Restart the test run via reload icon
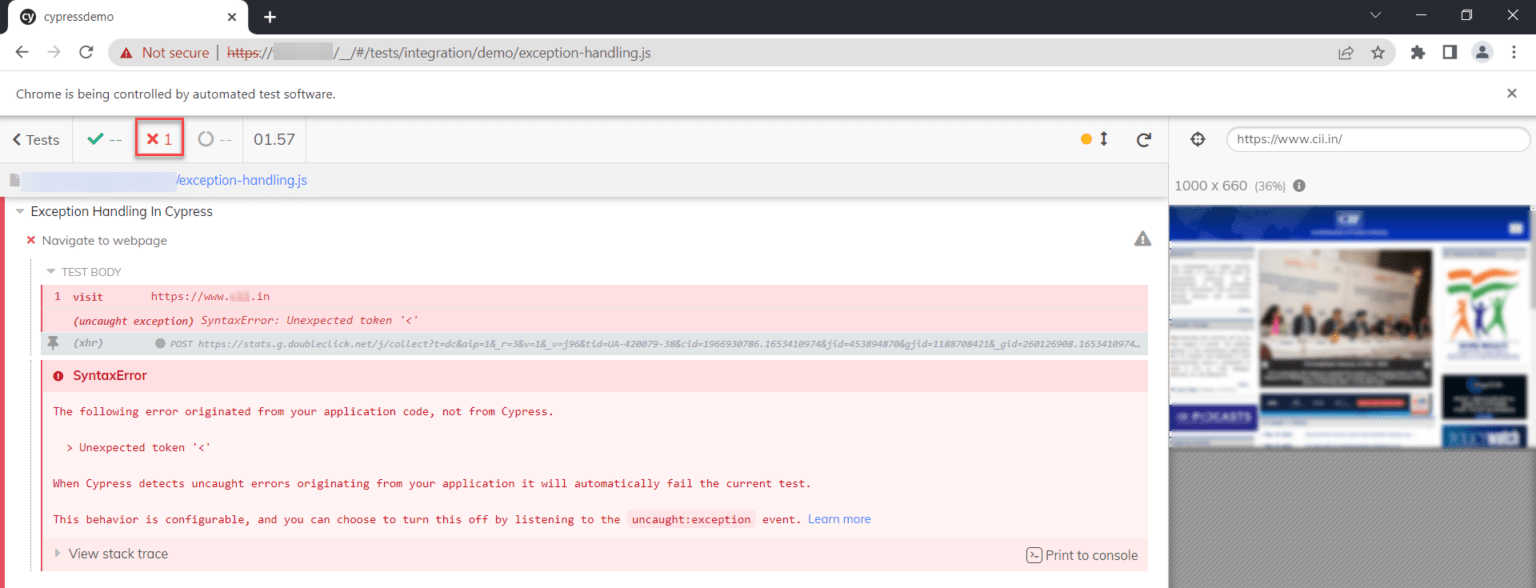1536x588 pixels. click(x=1143, y=139)
